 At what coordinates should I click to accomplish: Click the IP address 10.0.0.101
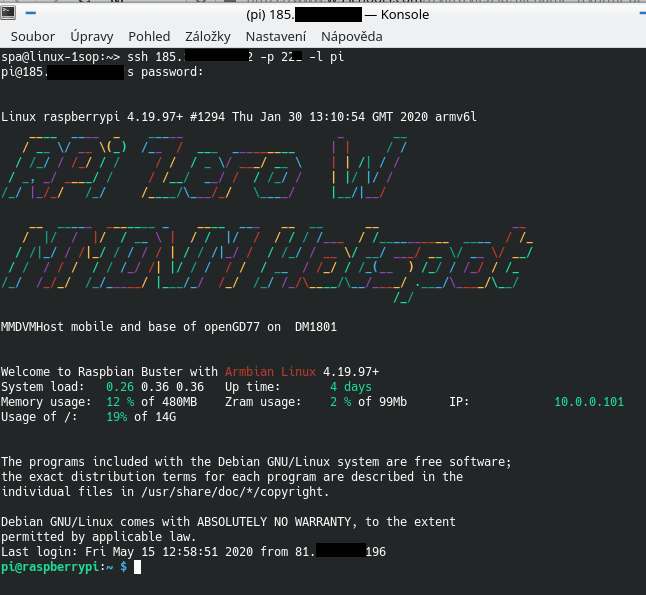[589, 402]
